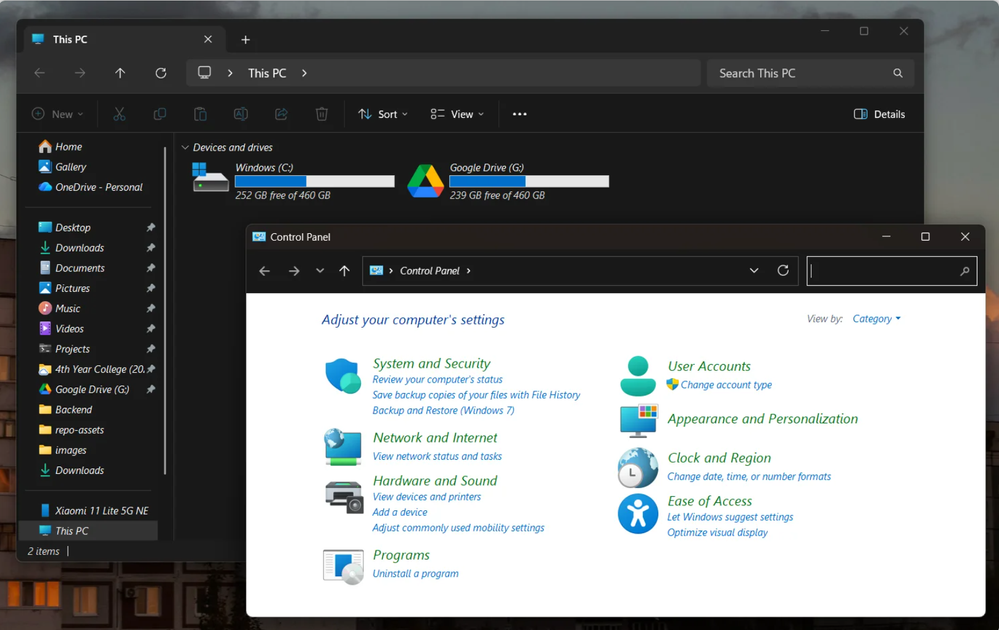This screenshot has width=999, height=630.
Task: Open the Windows (C:) drive icon
Action: 210,178
